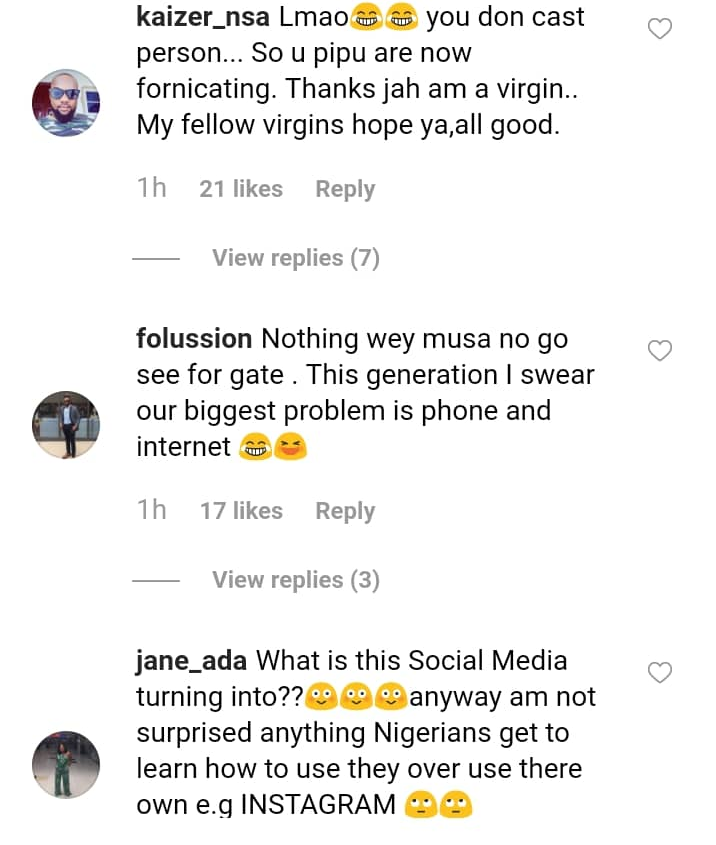Expand View replies (3)
The height and width of the screenshot is (845, 716).
[296, 580]
